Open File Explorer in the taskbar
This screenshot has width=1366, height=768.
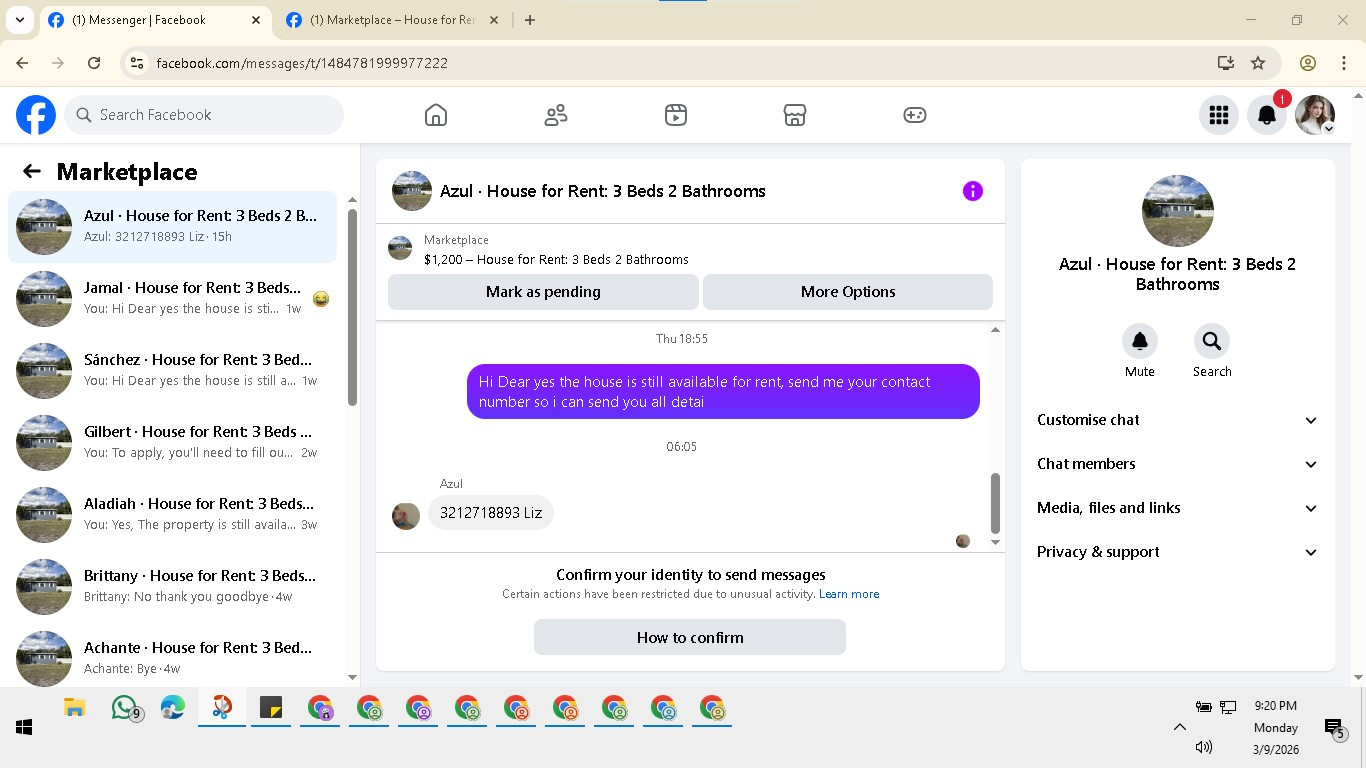tap(74, 708)
